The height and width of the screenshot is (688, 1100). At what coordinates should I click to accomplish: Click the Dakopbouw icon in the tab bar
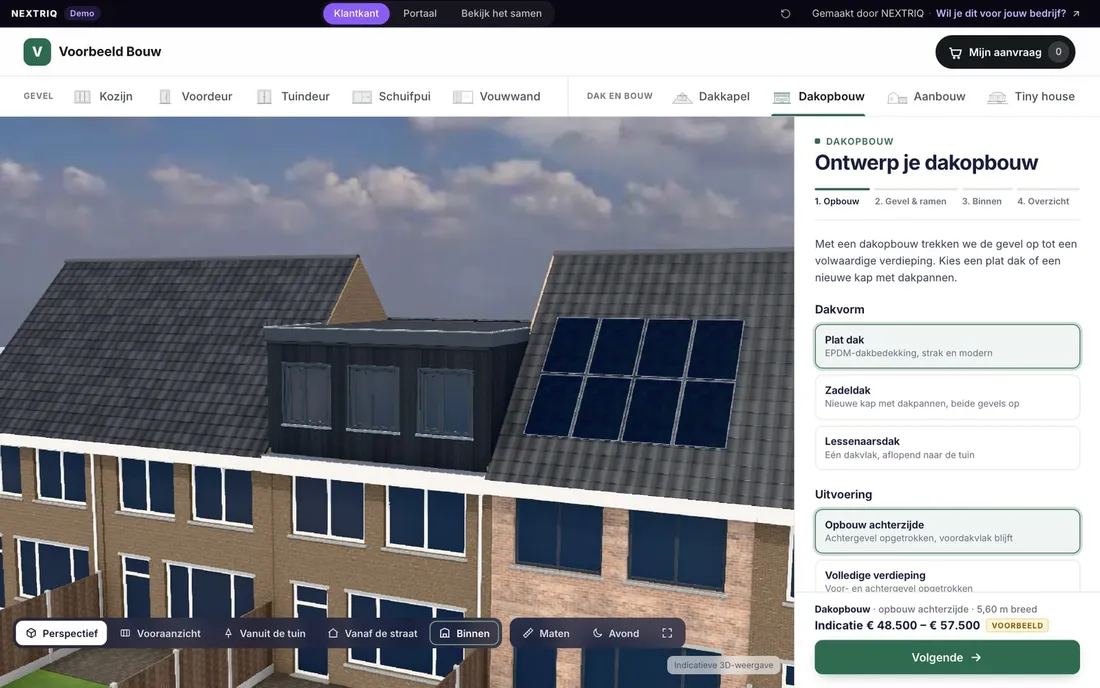pyautogui.click(x=782, y=97)
